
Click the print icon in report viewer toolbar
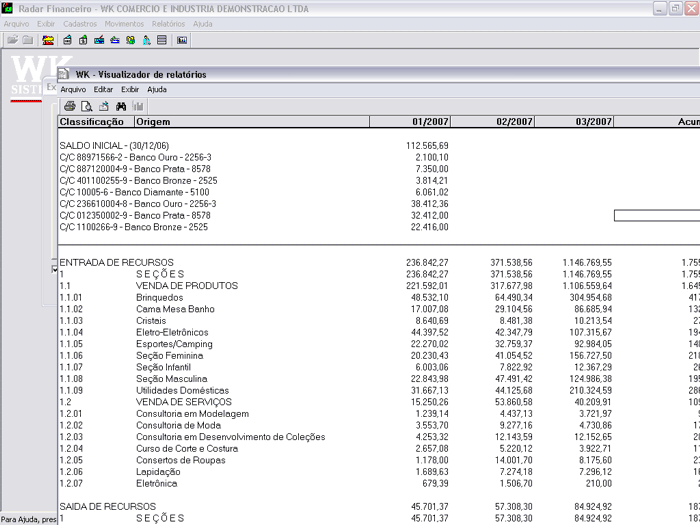[70, 106]
